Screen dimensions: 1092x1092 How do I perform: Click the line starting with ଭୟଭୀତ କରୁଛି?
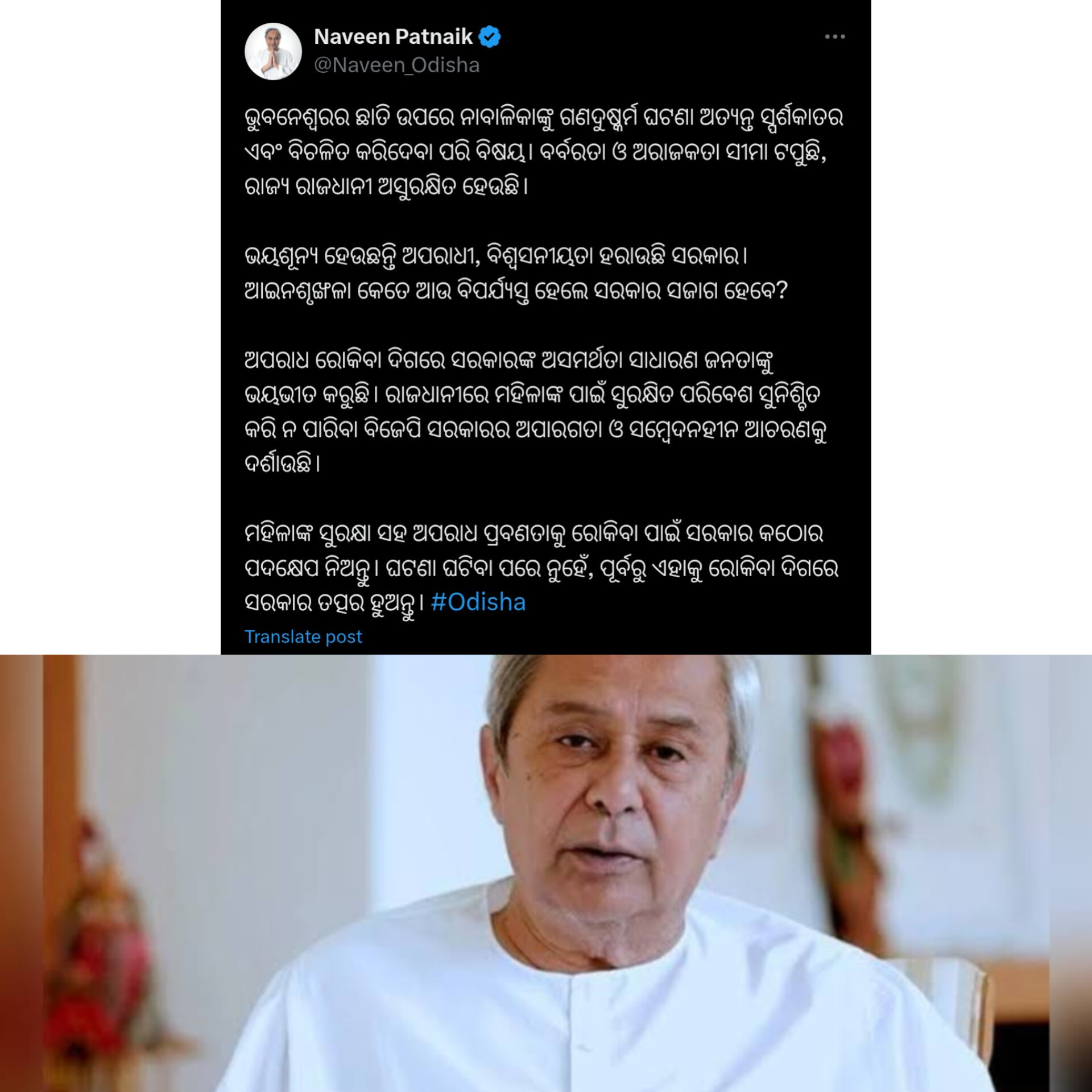click(x=532, y=395)
